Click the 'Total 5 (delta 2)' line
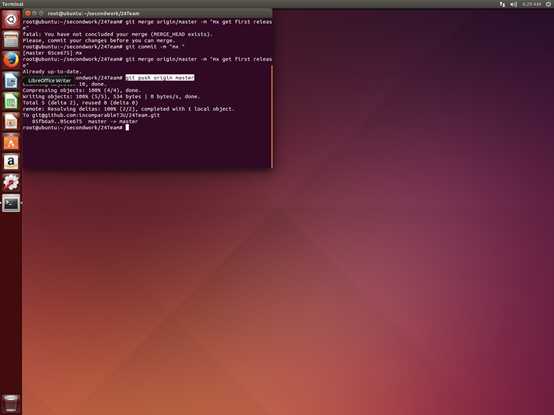Screen dimensions: 554x415 coord(80,103)
